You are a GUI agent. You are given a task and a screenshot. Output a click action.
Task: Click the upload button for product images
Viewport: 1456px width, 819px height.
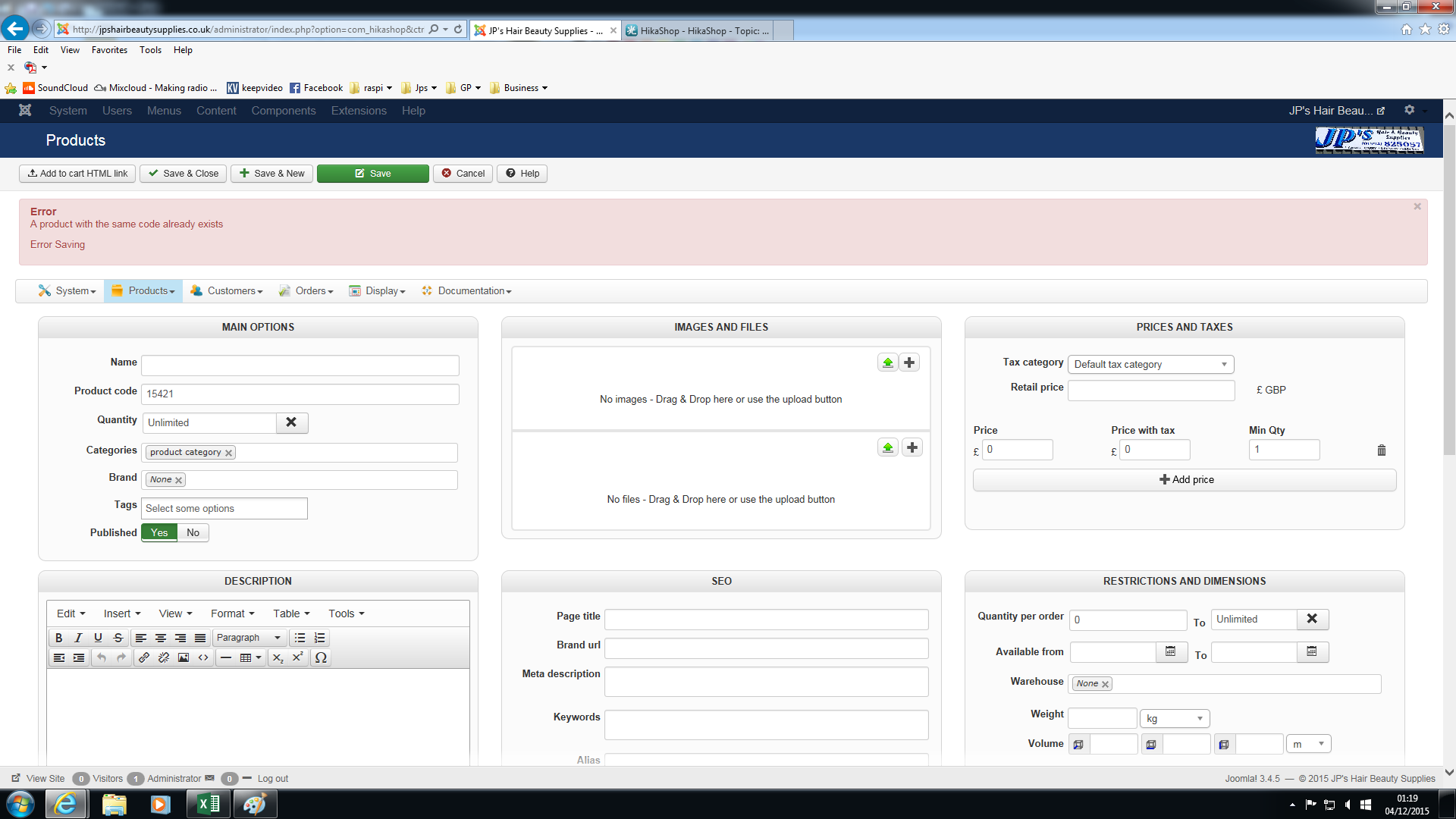pos(887,362)
